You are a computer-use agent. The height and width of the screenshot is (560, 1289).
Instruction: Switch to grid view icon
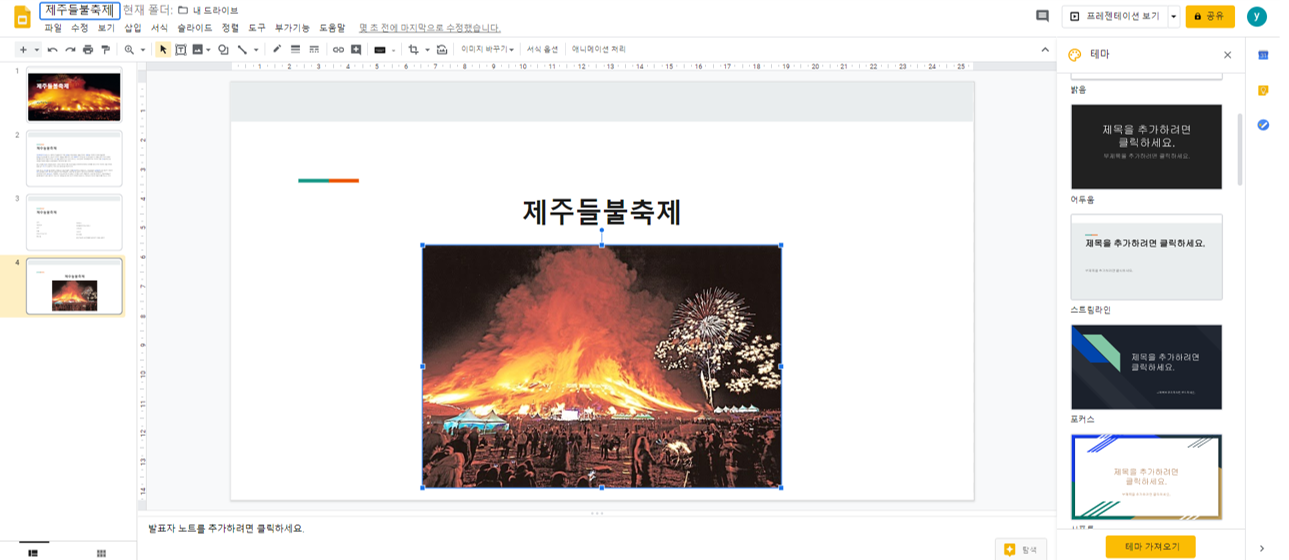tap(101, 552)
